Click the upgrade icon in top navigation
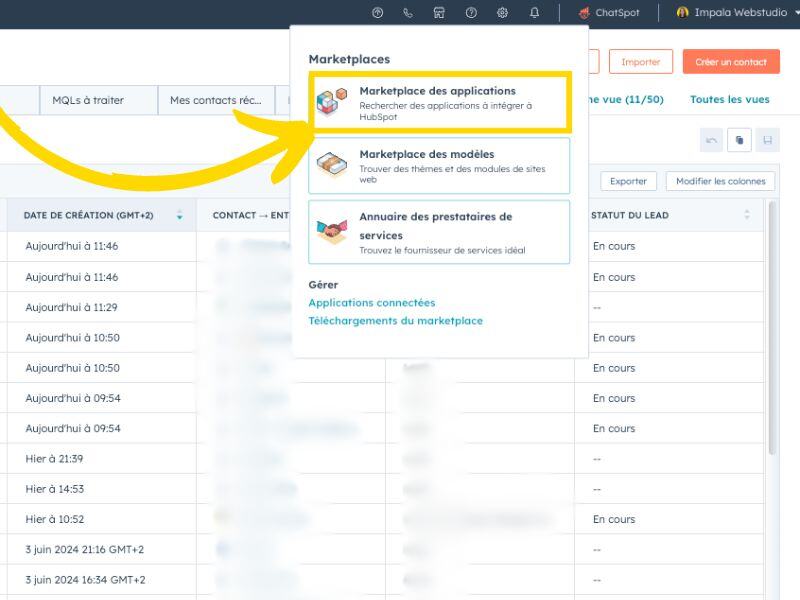Image resolution: width=800 pixels, height=600 pixels. click(378, 13)
